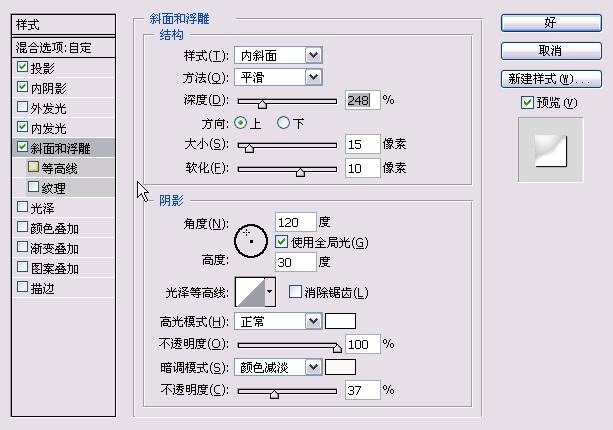Click the 高度 altitude field showing 30
The width and height of the screenshot is (613, 430).
coord(296,262)
